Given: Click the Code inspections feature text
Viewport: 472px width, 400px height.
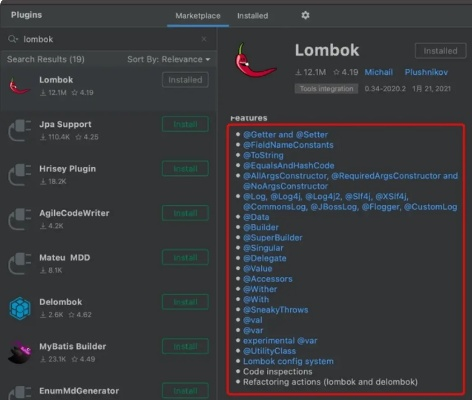Looking at the screenshot, I should [278, 372].
